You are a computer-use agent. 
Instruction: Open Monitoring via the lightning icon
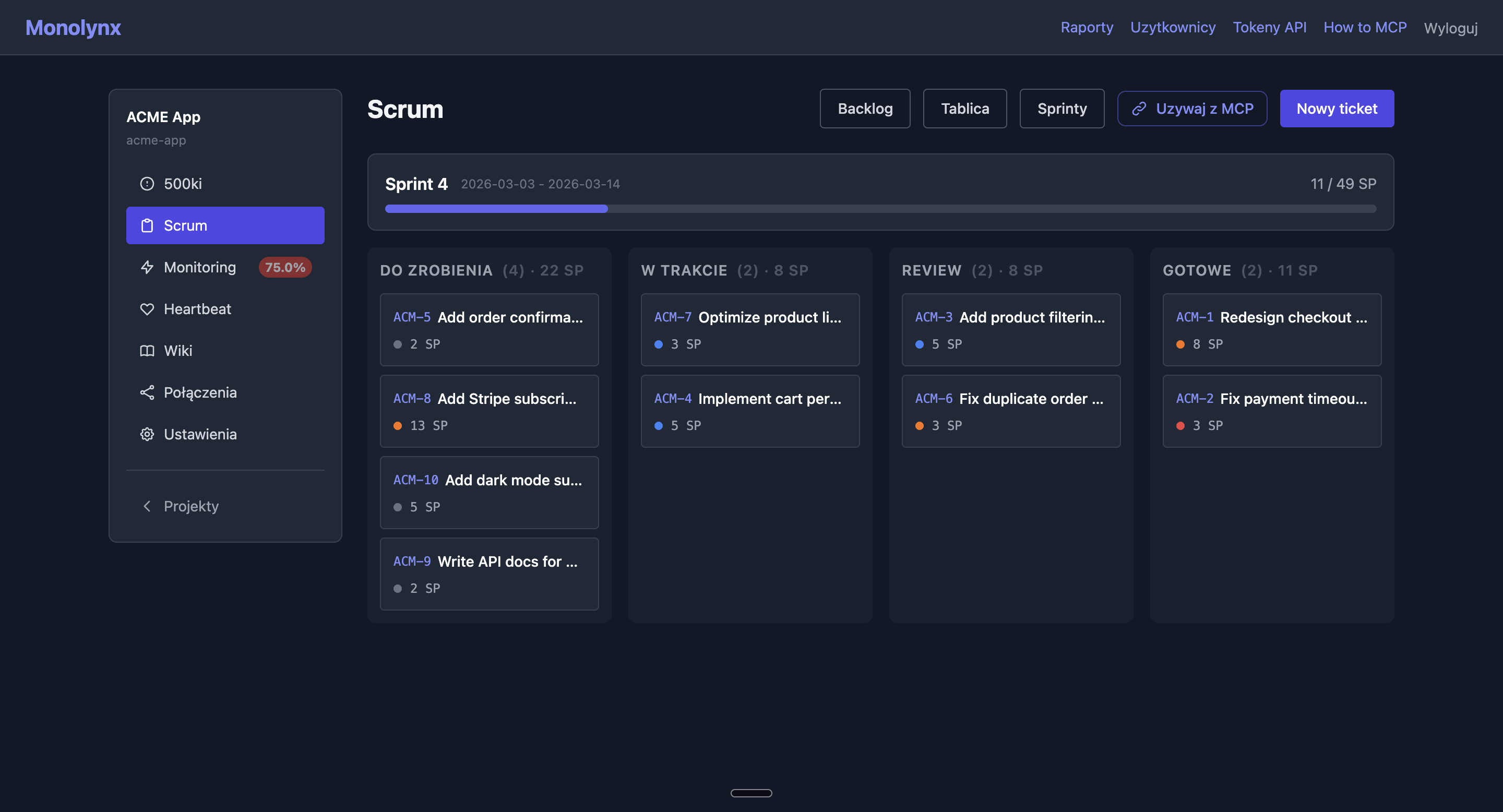[147, 267]
